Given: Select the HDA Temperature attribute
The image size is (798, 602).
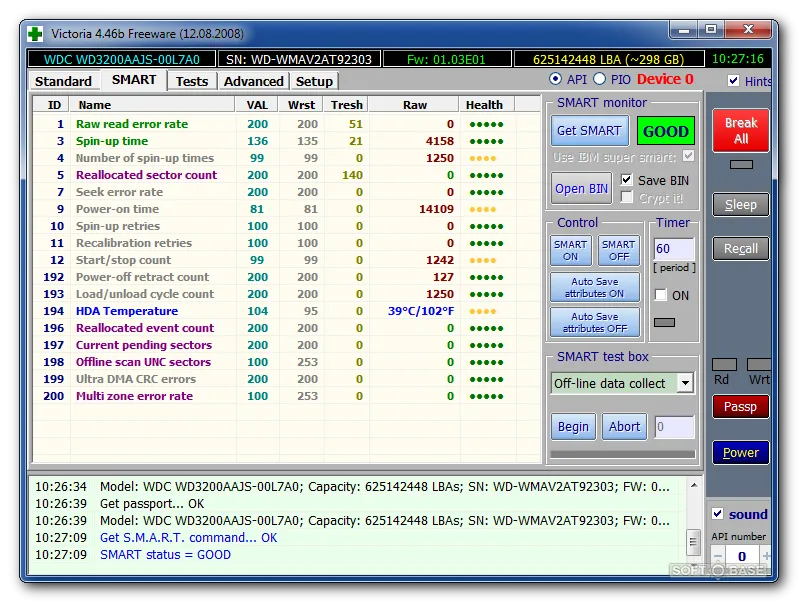Looking at the screenshot, I should pyautogui.click(x=288, y=311).
